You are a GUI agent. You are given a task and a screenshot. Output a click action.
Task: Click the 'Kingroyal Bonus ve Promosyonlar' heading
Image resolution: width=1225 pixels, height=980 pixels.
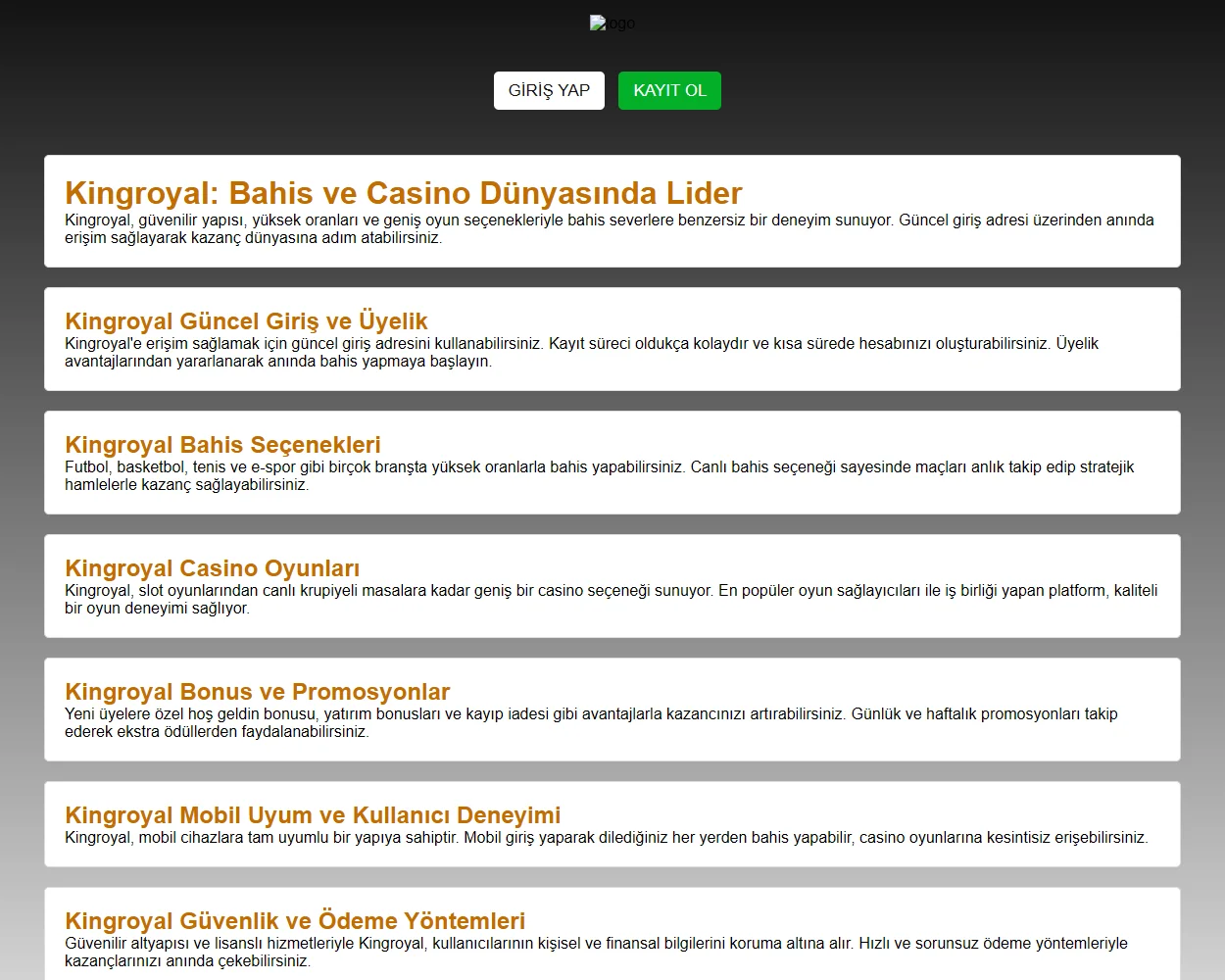(257, 692)
